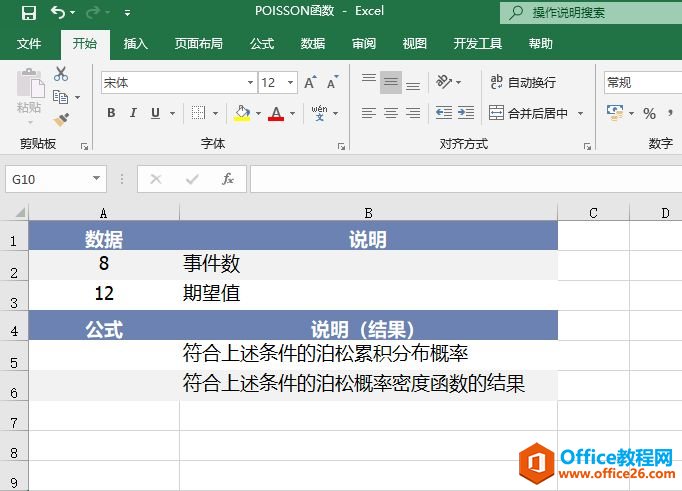Click the formula bar input area
The width and height of the screenshot is (682, 491).
pyautogui.click(x=466, y=179)
